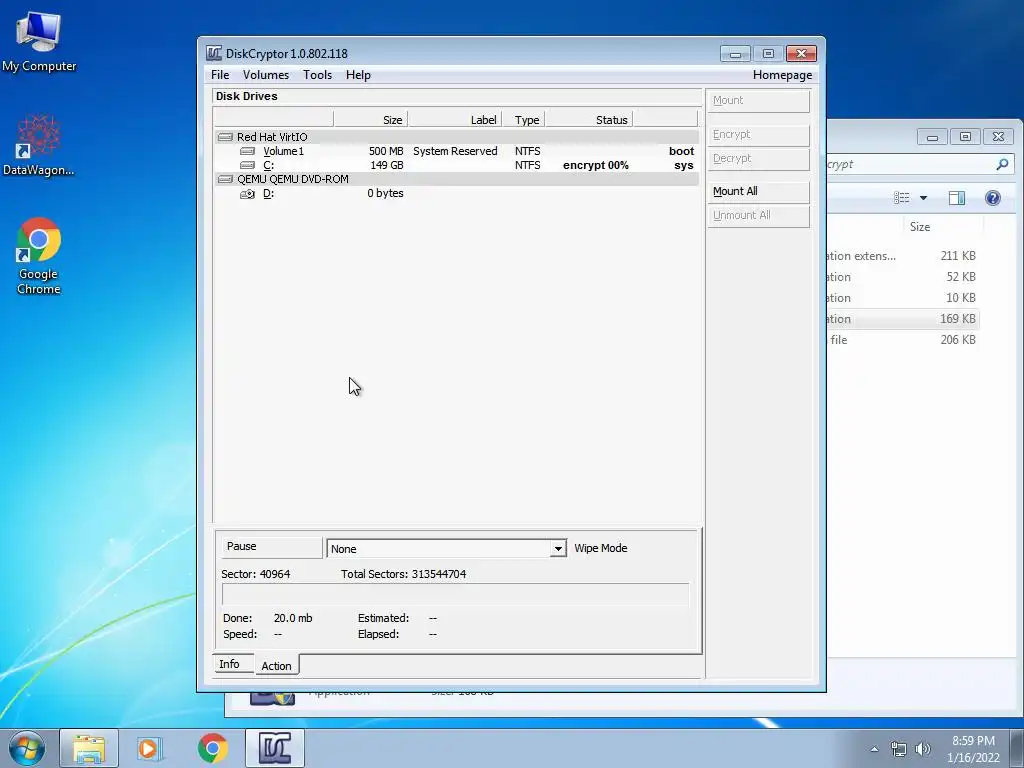Click DiskCryptor taskbar button
Screen dimensions: 1024x768
pyautogui.click(x=274, y=748)
